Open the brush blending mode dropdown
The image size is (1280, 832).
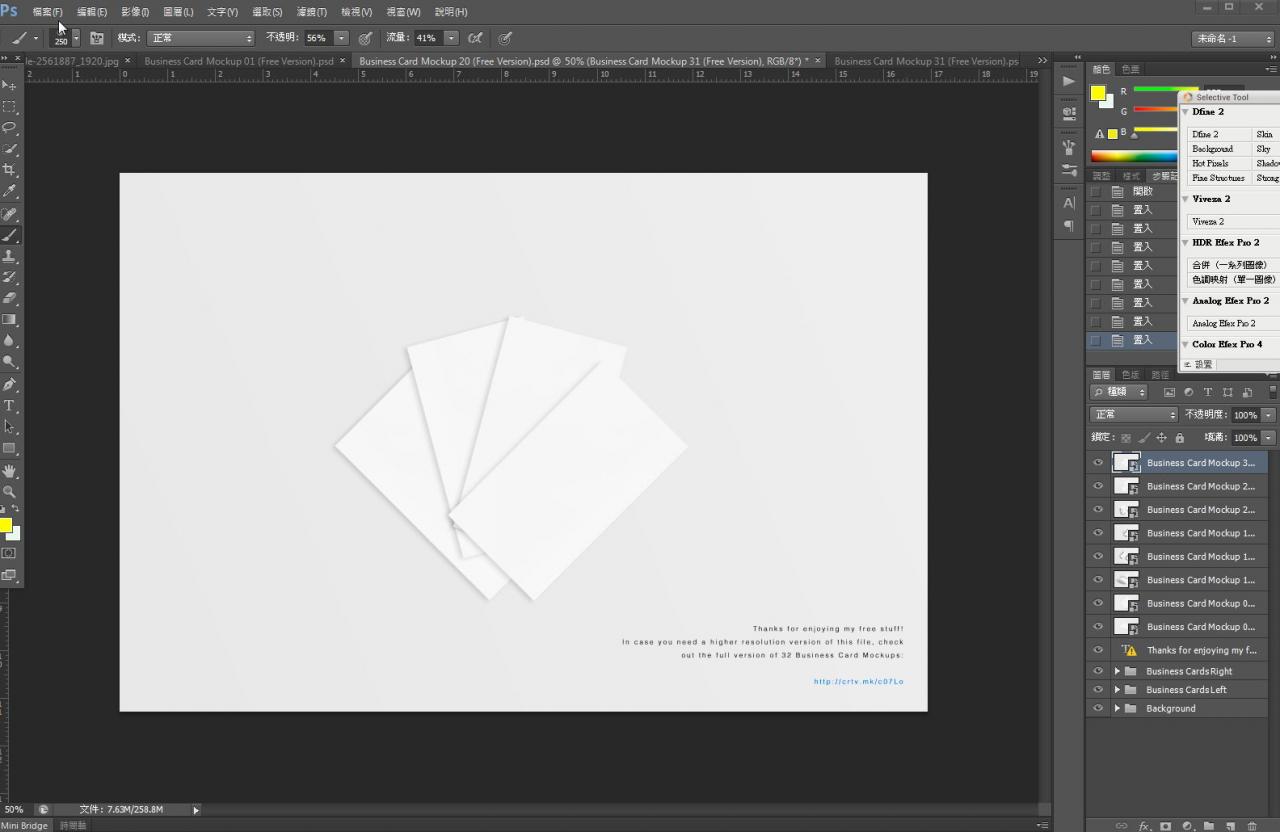pos(201,38)
